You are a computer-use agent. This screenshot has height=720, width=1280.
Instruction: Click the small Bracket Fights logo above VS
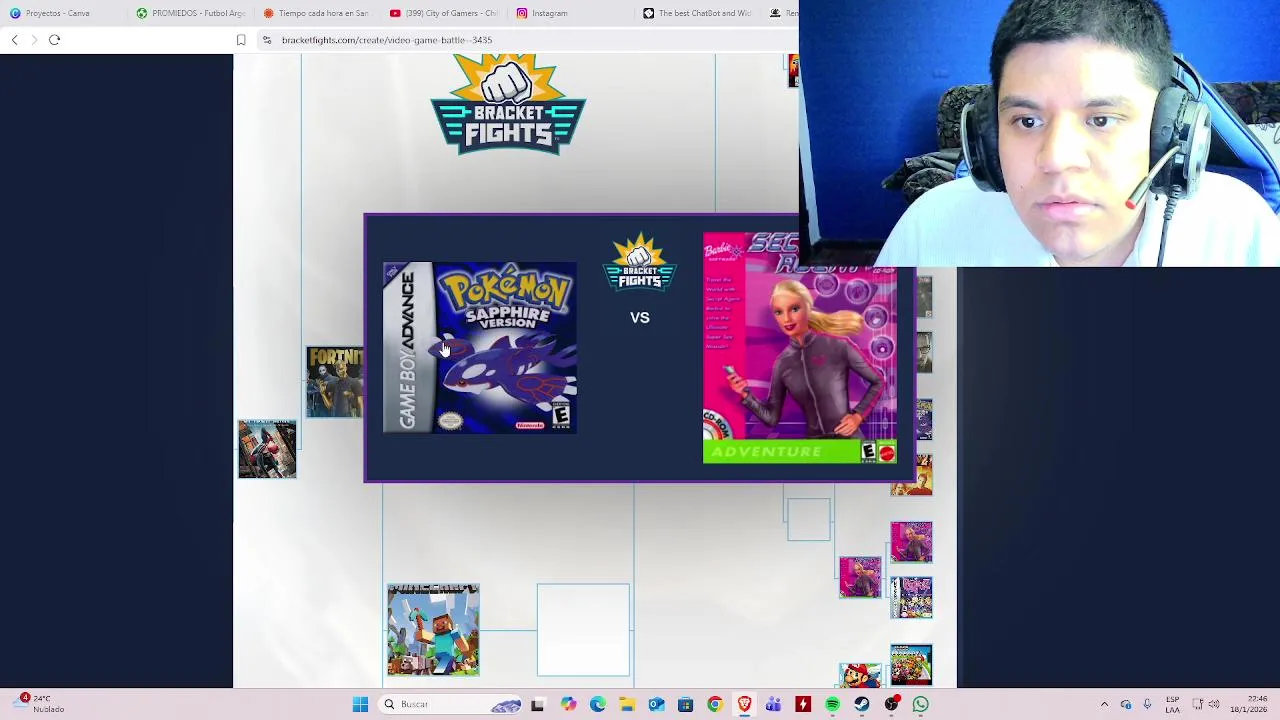click(x=640, y=262)
